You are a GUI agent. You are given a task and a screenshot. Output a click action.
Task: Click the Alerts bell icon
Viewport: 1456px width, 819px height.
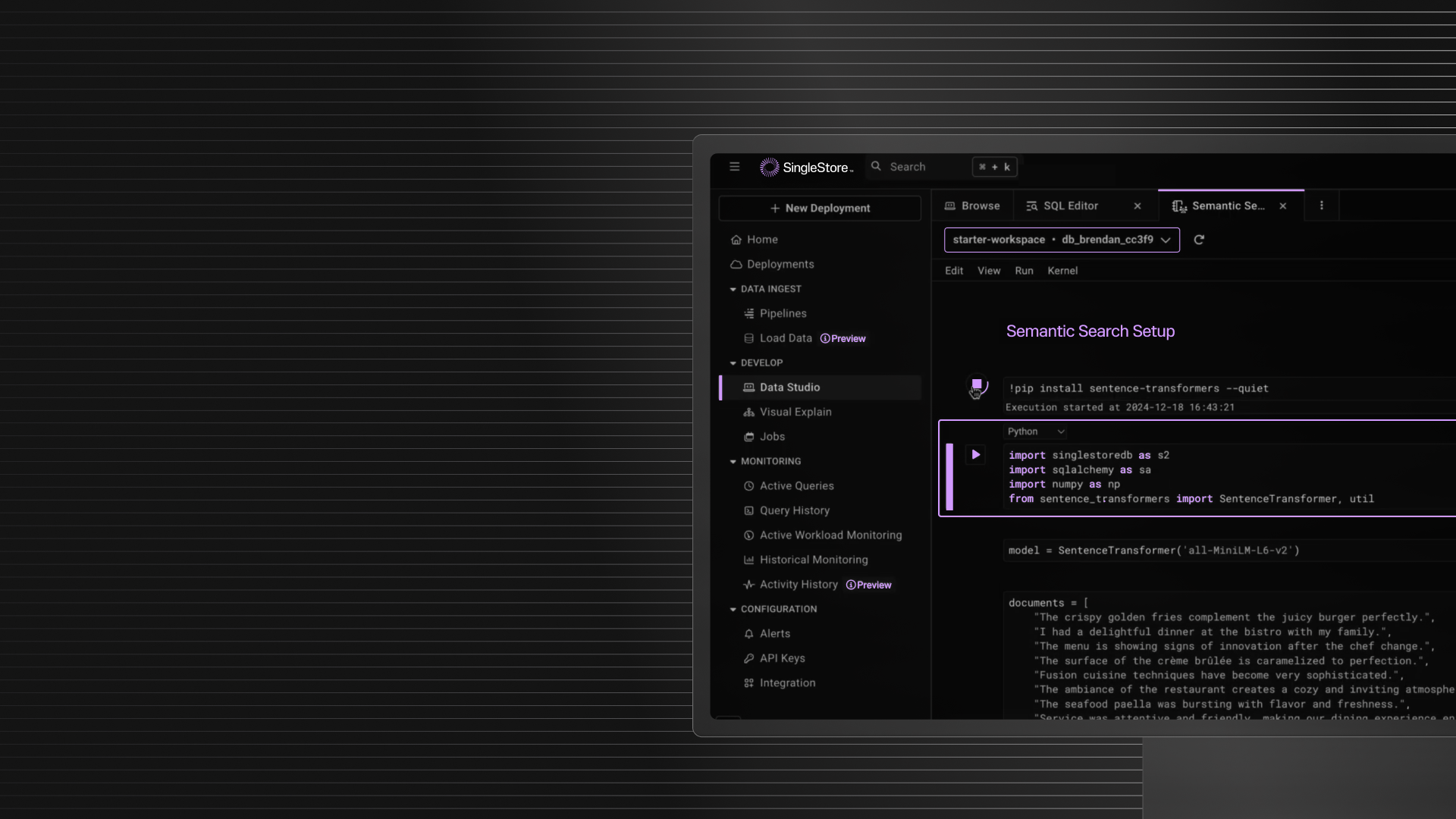pos(748,634)
